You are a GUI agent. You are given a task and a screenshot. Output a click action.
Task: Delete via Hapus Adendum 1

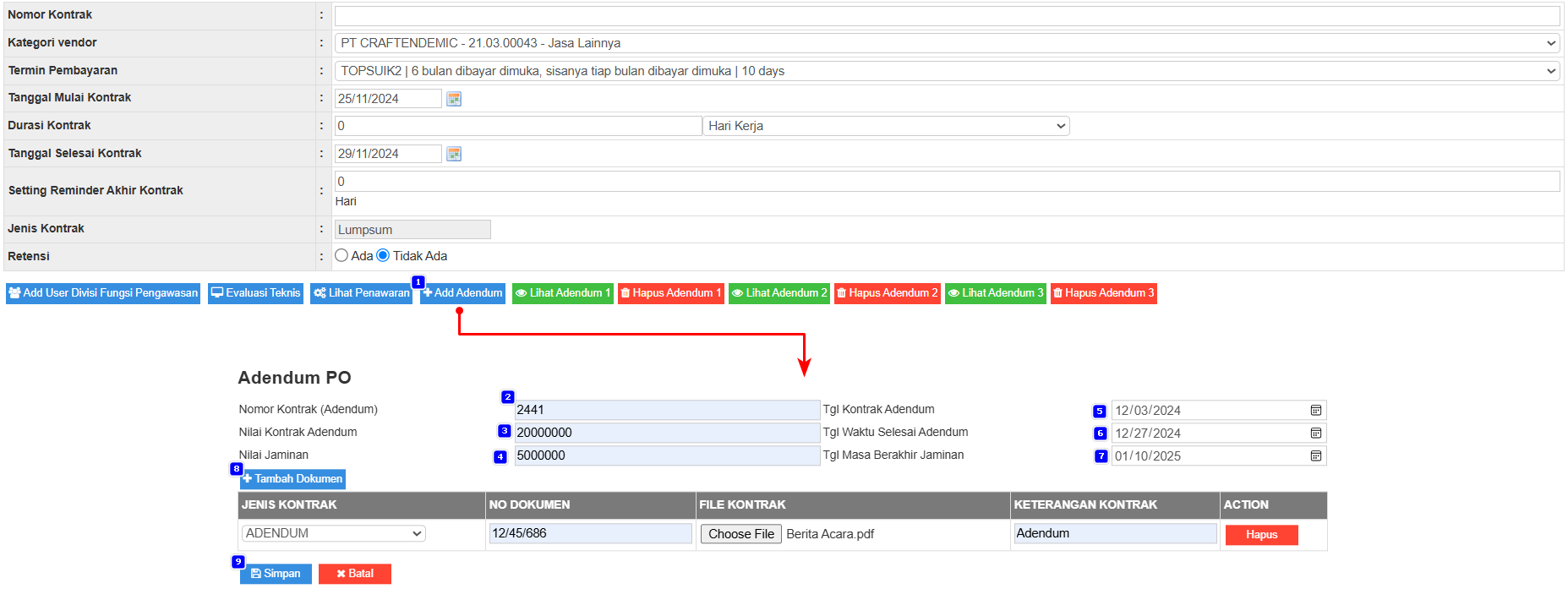point(671,293)
